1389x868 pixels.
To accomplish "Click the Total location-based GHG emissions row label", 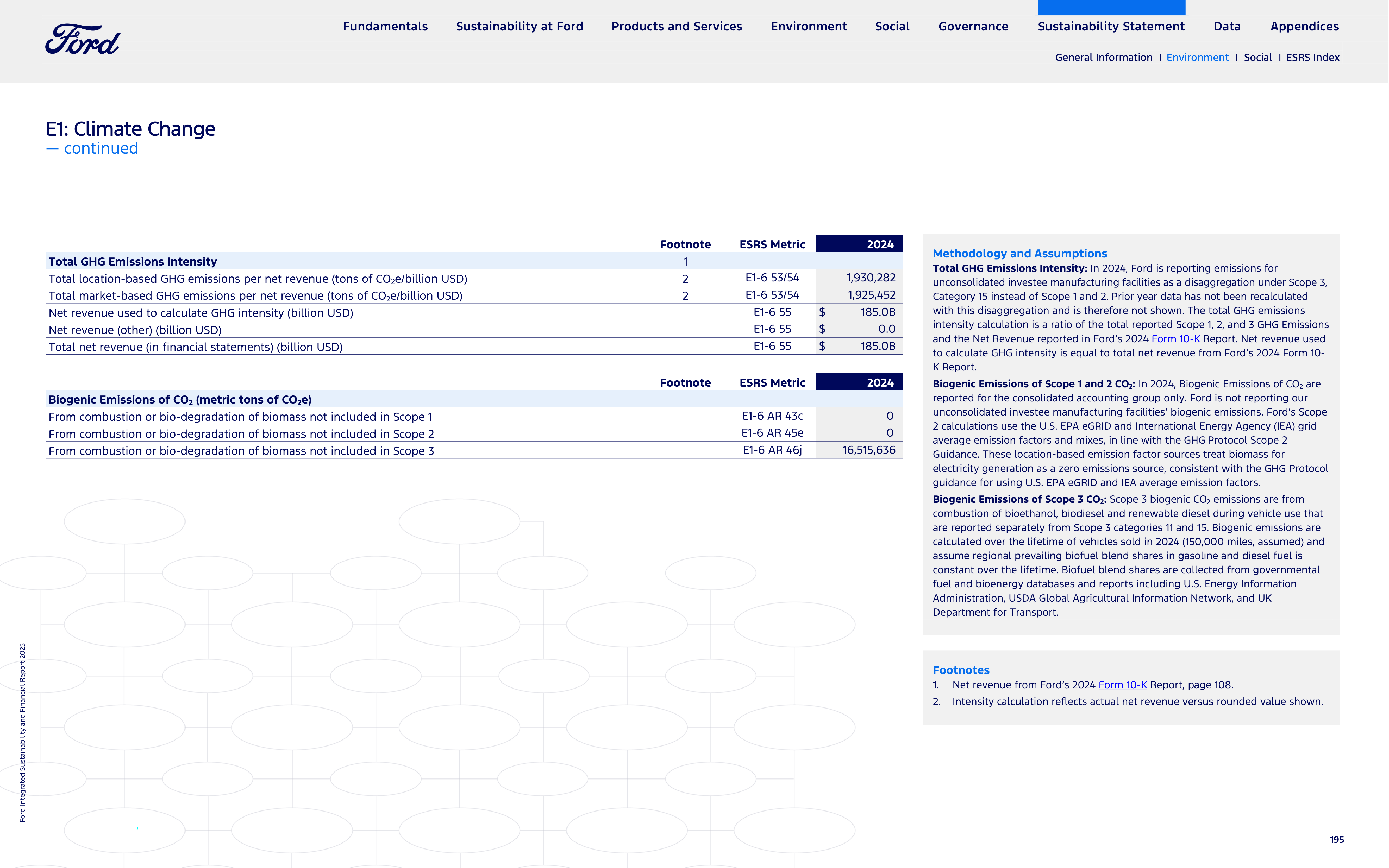I will point(258,279).
